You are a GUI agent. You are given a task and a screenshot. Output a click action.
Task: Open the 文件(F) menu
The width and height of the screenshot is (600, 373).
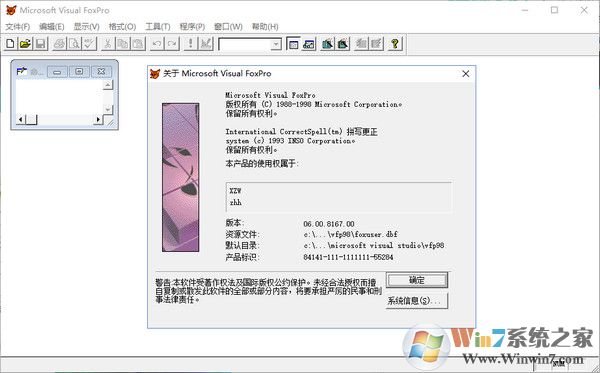(x=18, y=26)
